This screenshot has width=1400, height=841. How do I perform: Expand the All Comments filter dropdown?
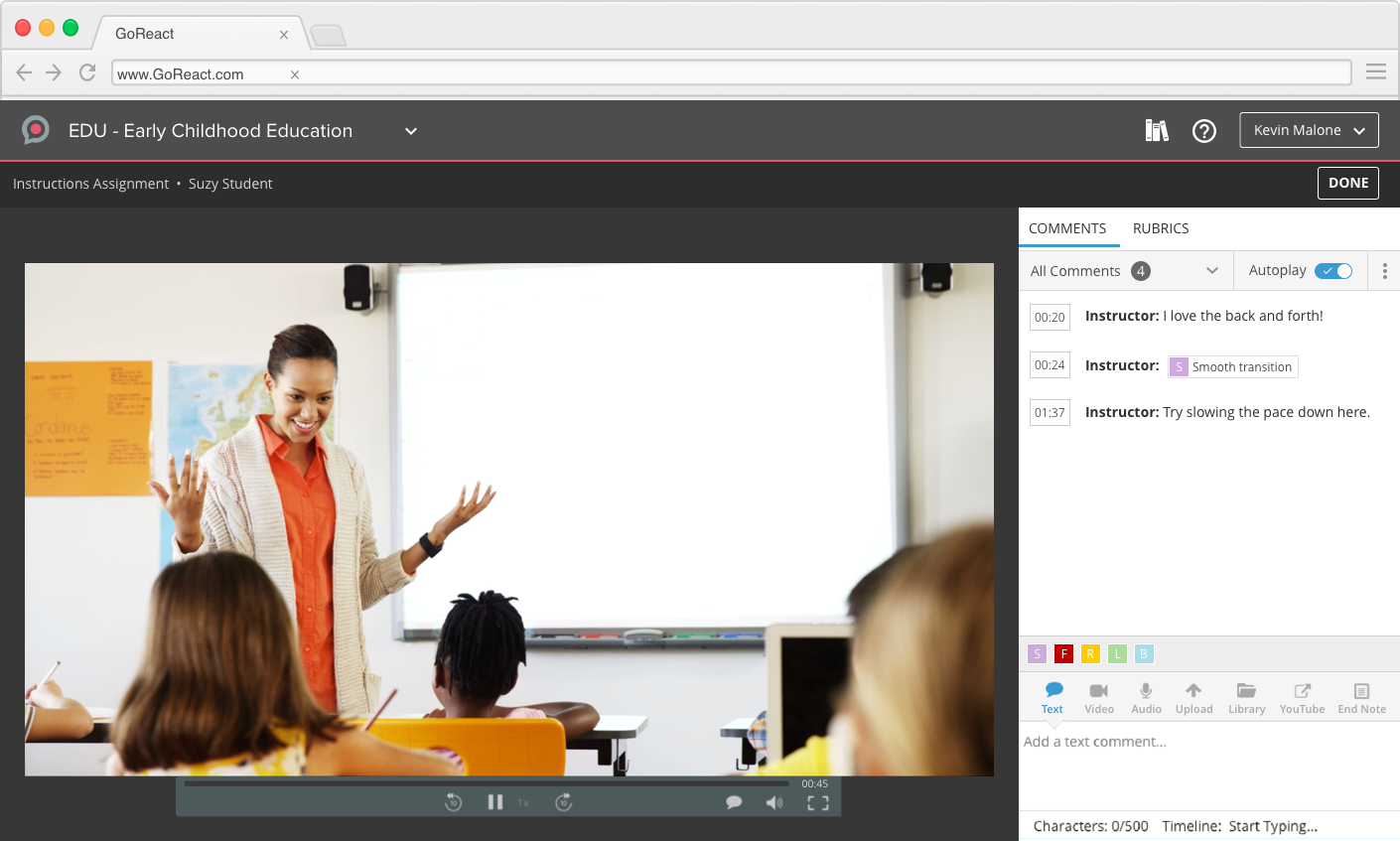[x=1126, y=271]
